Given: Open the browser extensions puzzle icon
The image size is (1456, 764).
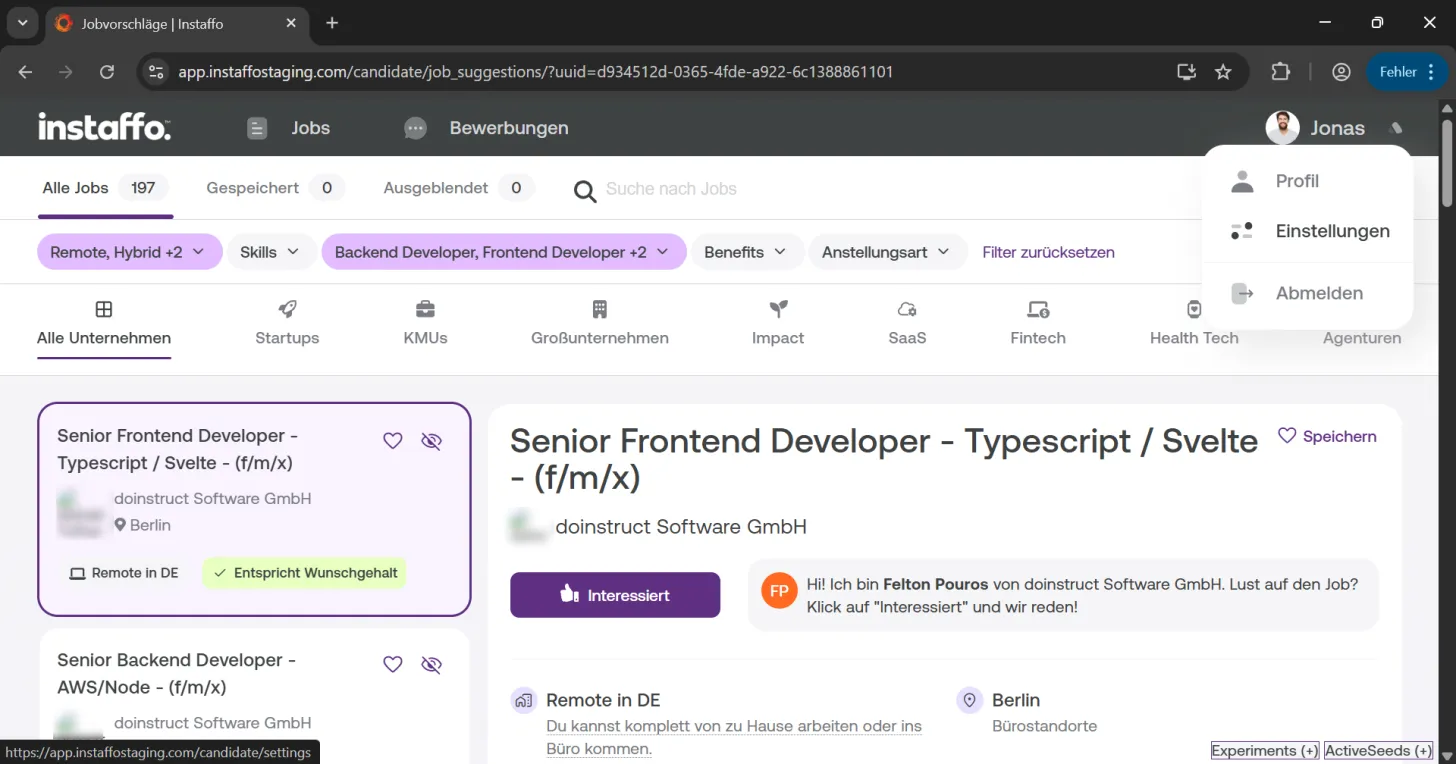Looking at the screenshot, I should [x=1281, y=72].
